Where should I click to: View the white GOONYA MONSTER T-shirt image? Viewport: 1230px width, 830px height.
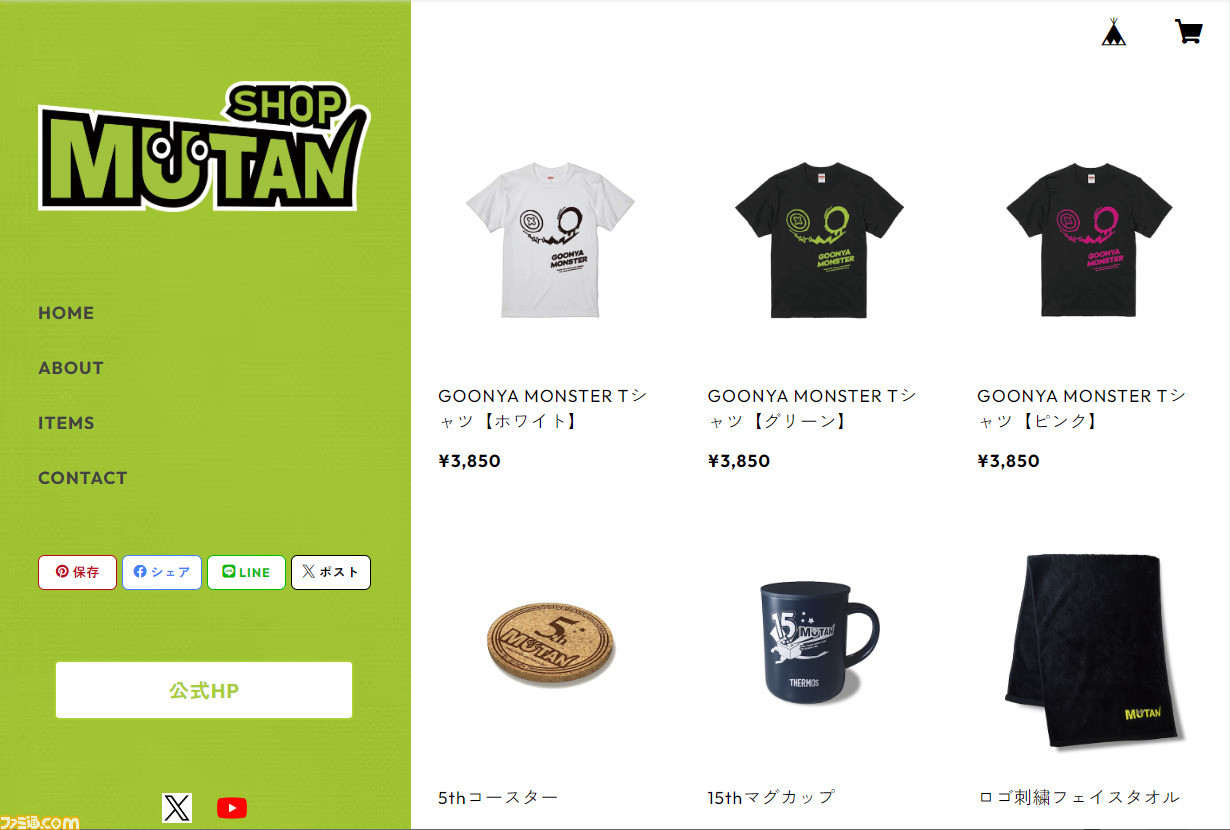[549, 240]
